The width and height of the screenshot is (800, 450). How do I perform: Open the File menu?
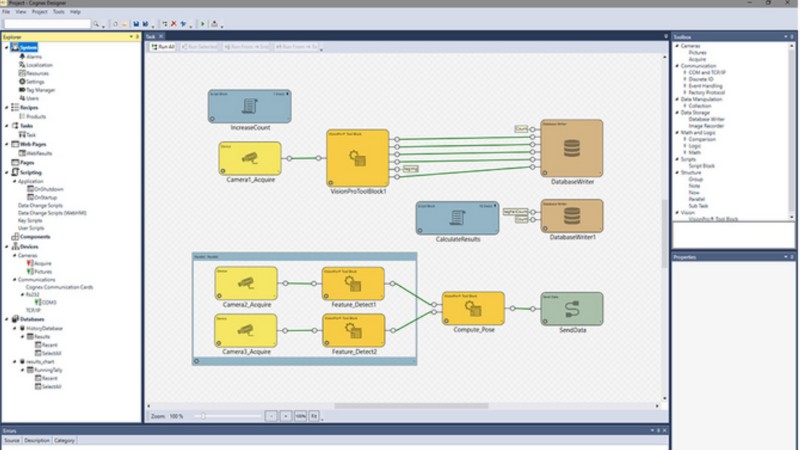[x=6, y=12]
